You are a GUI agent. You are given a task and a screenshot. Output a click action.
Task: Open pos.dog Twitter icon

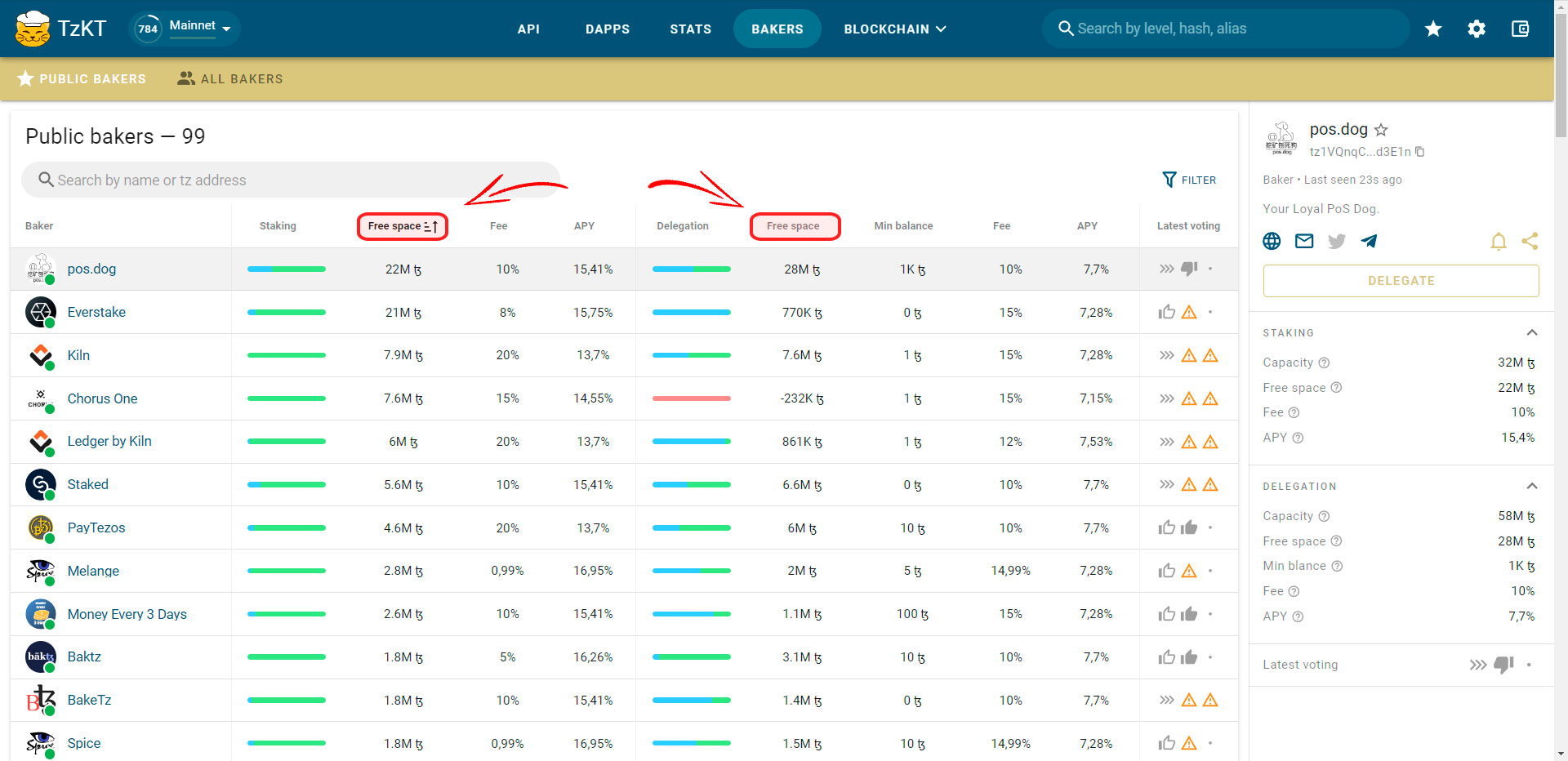[x=1337, y=241]
